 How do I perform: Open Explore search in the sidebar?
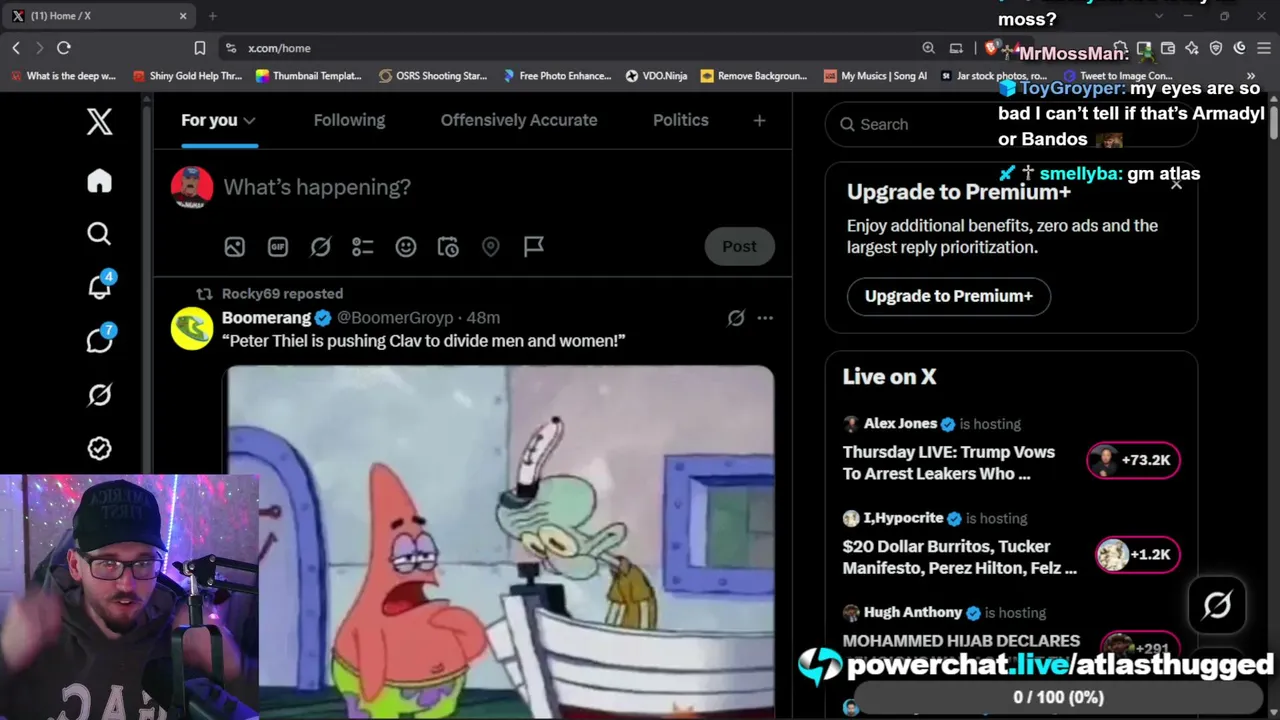tap(99, 234)
